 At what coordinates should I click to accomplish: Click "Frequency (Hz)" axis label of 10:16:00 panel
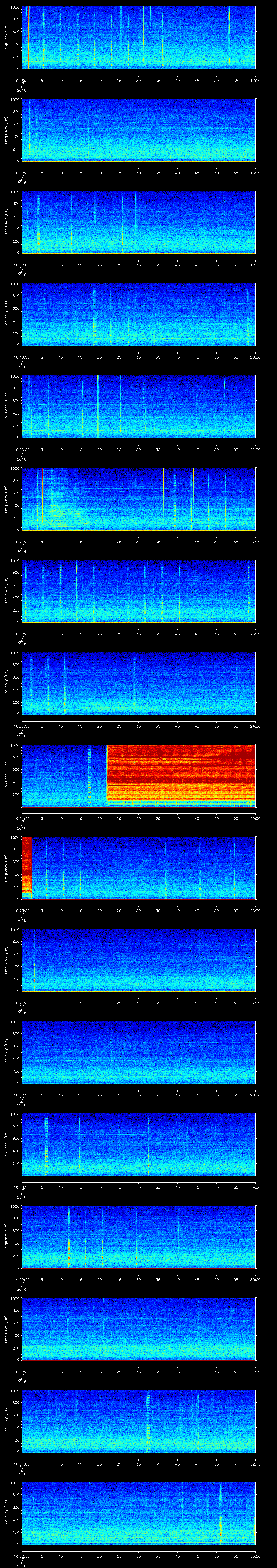click(6, 38)
